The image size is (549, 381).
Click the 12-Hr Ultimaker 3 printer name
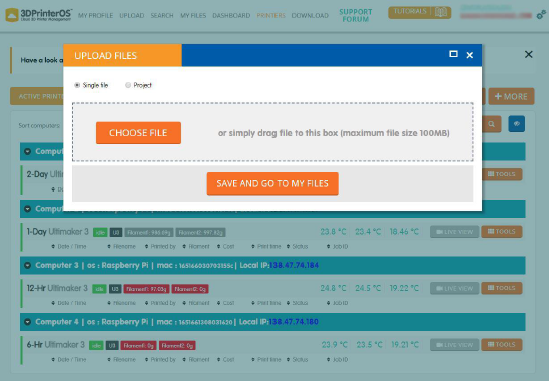tap(57, 288)
